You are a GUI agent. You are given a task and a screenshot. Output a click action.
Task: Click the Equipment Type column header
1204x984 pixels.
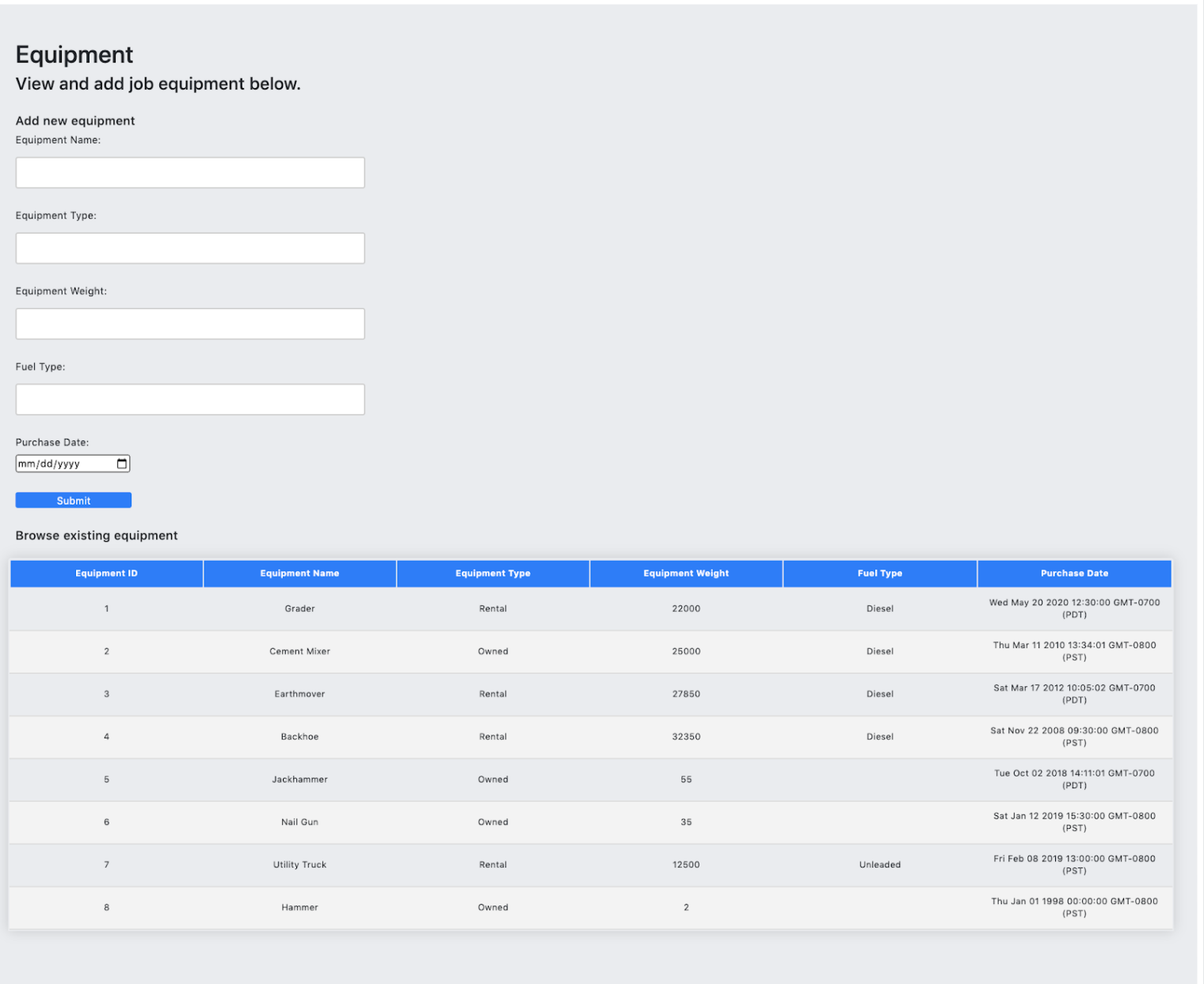tap(493, 573)
